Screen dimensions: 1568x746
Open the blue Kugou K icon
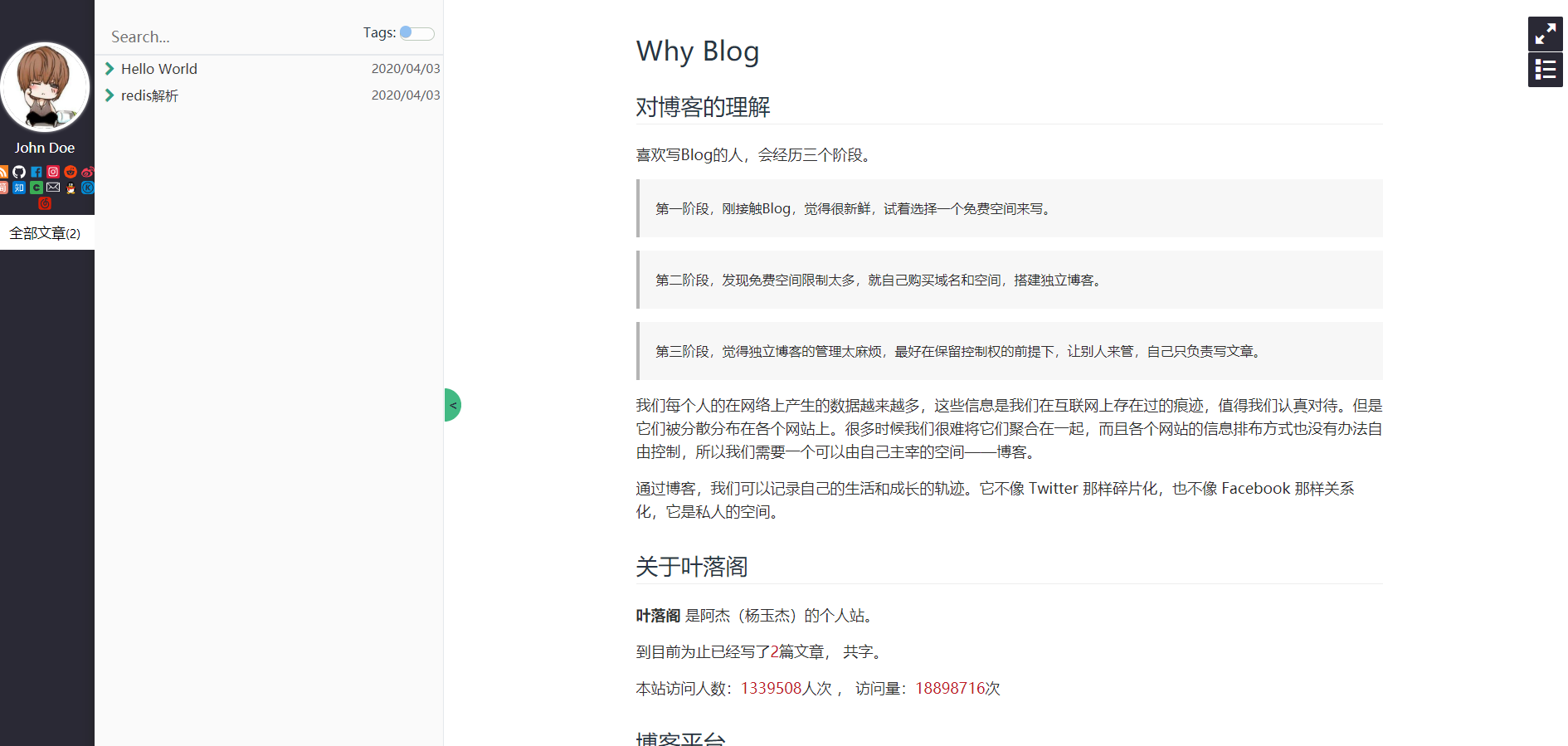(x=88, y=188)
